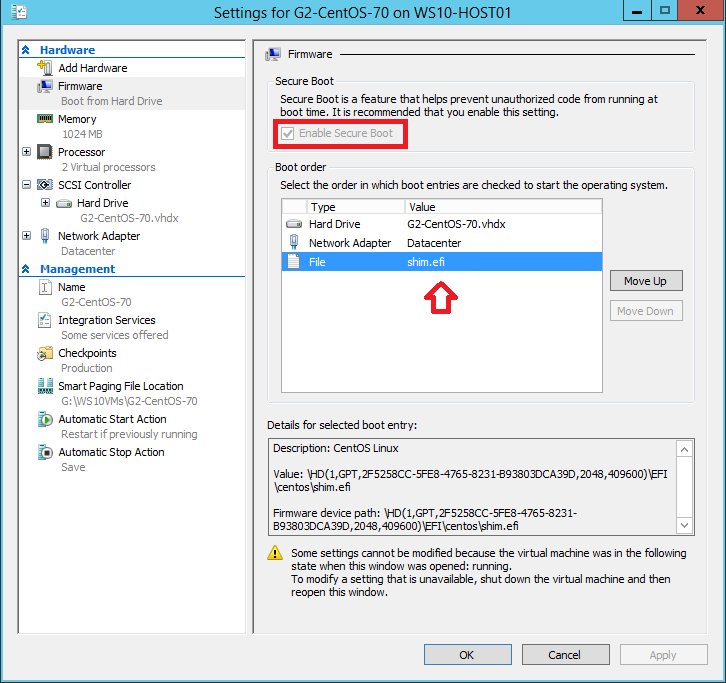
Task: Click the Automatic Stop Action icon
Action: (45, 452)
